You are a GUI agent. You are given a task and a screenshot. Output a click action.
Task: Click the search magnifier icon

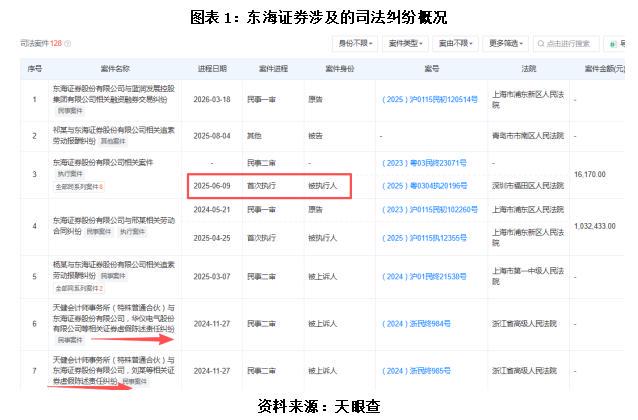point(541,44)
